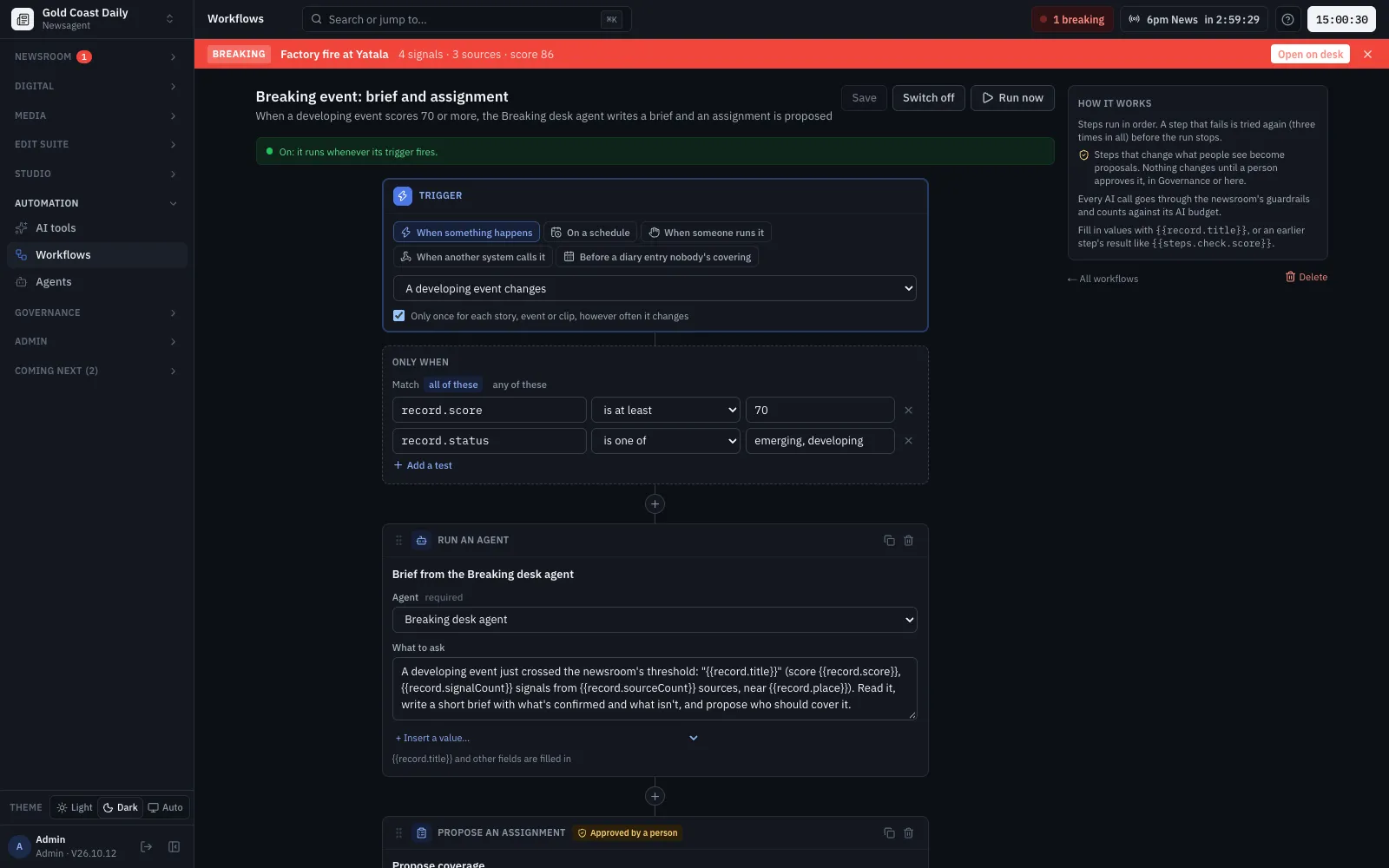Open the Breaking desk agent dropdown
Screen dimensions: 1389x868
tap(655, 620)
